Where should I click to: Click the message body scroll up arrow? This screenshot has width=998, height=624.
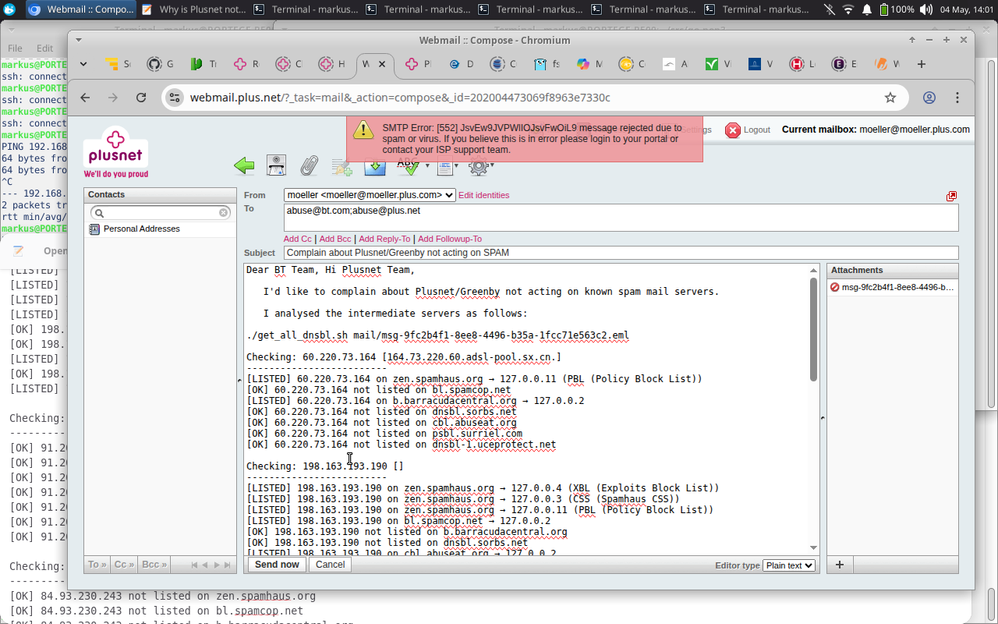(x=813, y=271)
